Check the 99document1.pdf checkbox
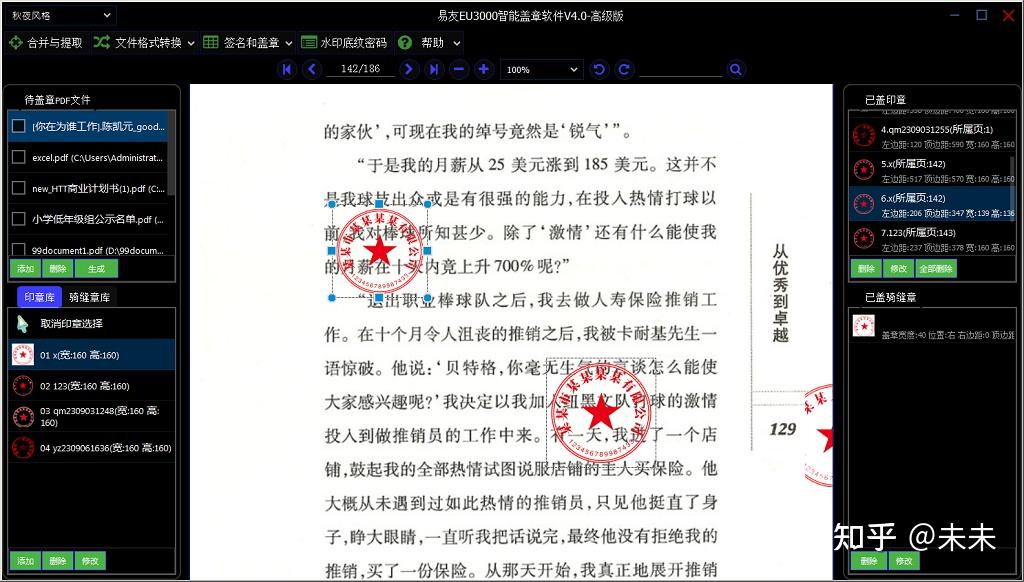This screenshot has height=582, width=1024. (19, 250)
